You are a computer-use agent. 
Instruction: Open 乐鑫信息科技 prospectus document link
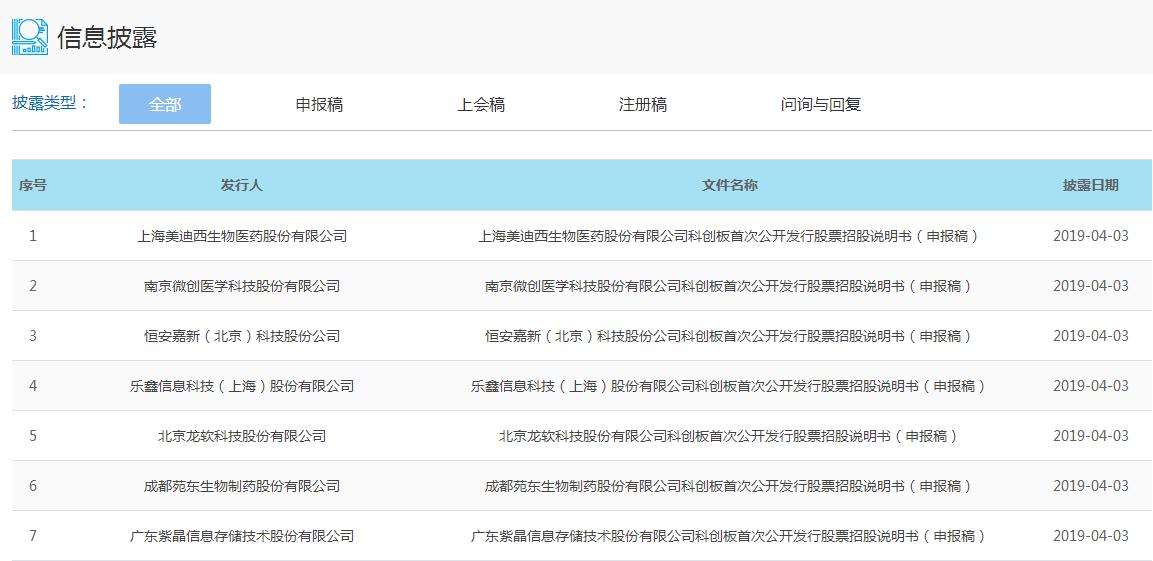click(728, 386)
